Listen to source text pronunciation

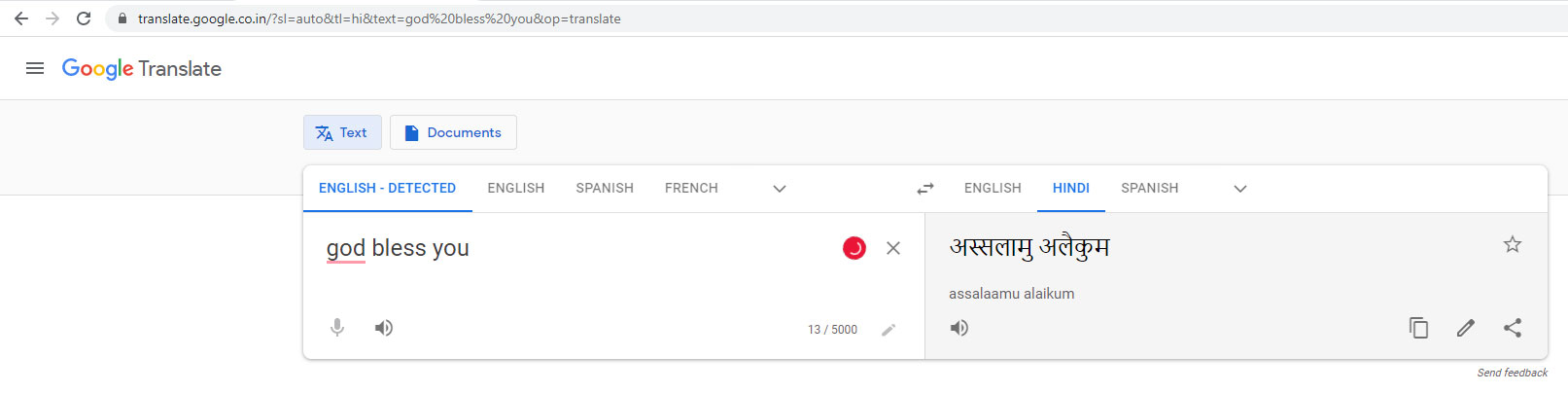(384, 328)
